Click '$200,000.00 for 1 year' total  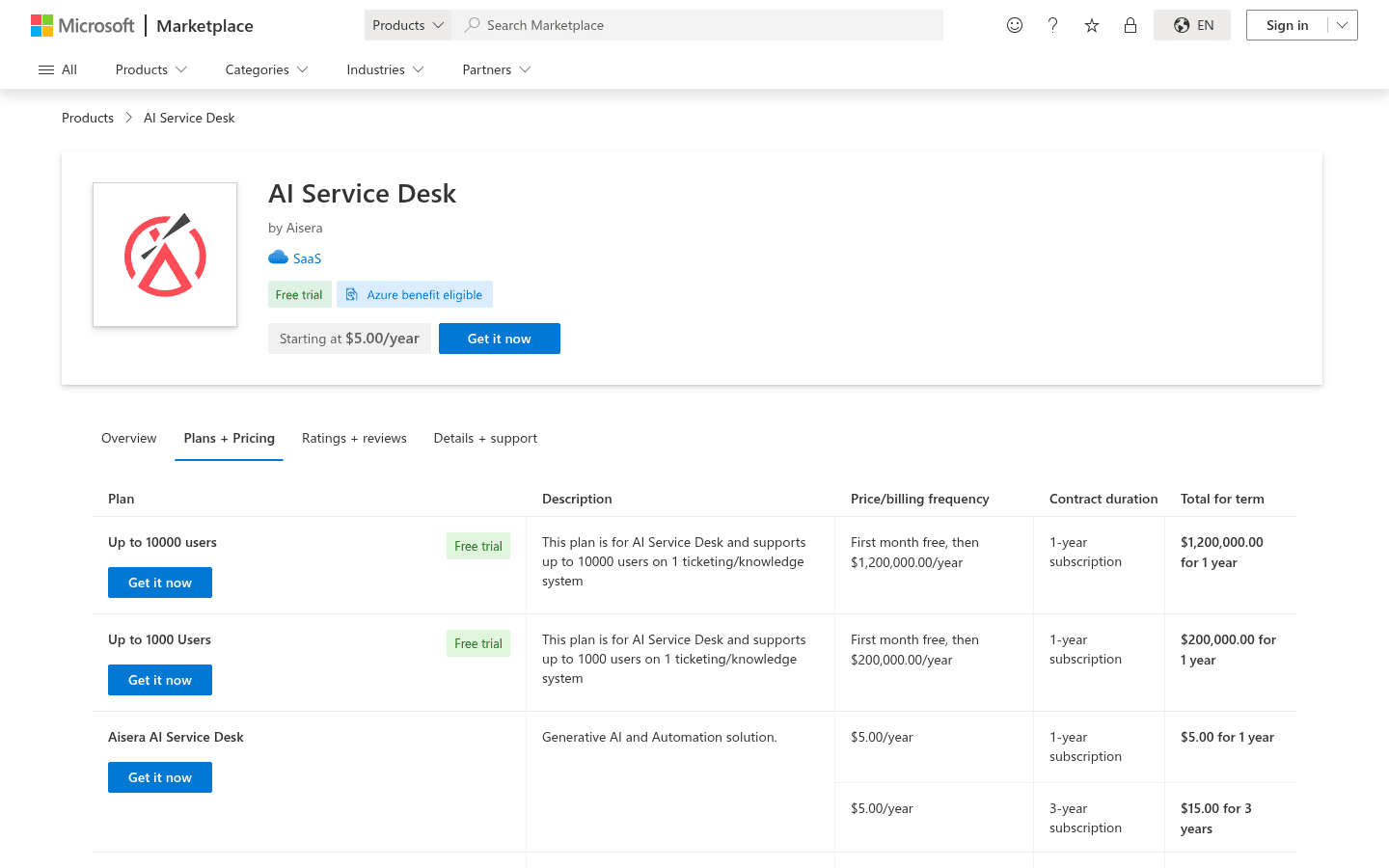[x=1228, y=650]
